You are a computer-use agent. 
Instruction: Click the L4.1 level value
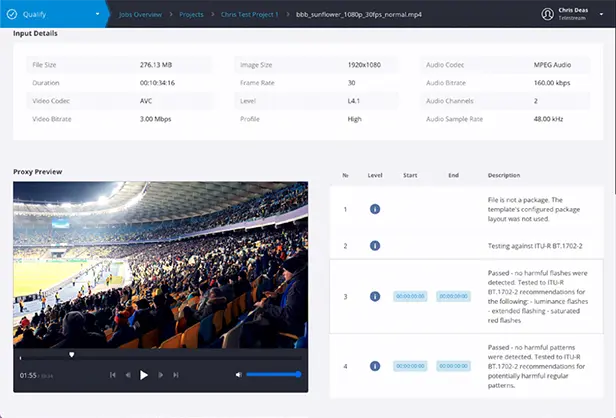[x=354, y=101]
